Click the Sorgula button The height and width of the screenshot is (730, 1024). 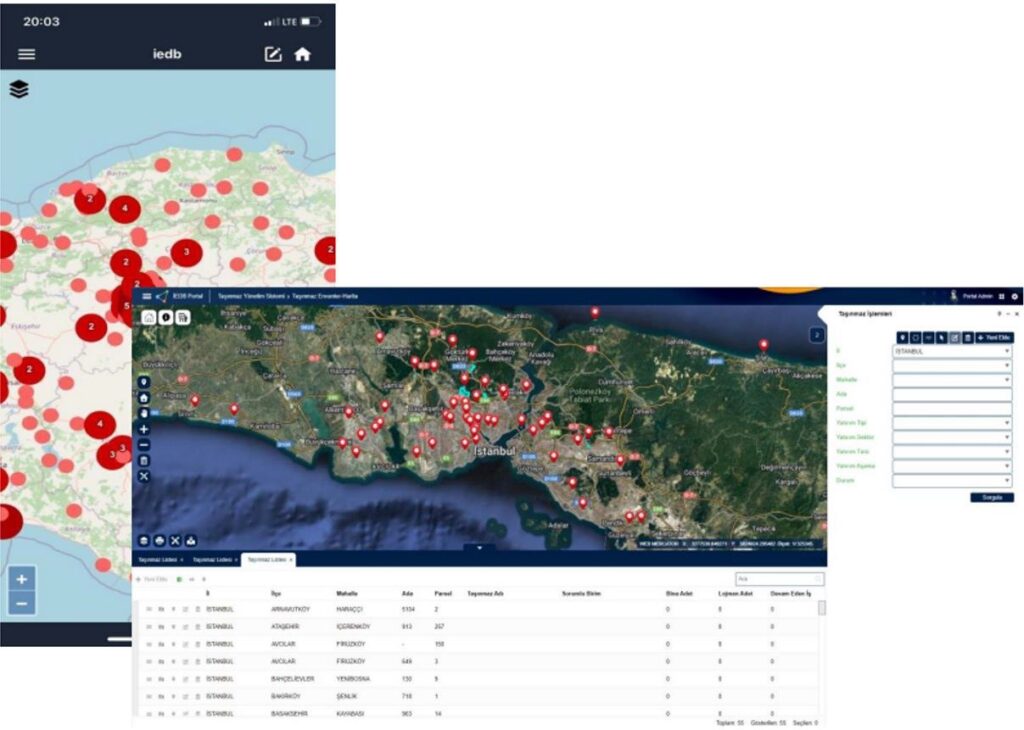991,497
